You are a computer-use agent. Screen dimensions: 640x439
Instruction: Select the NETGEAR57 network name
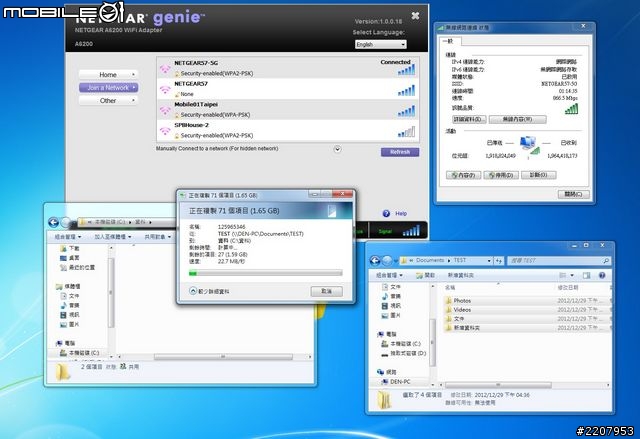[x=191, y=84]
